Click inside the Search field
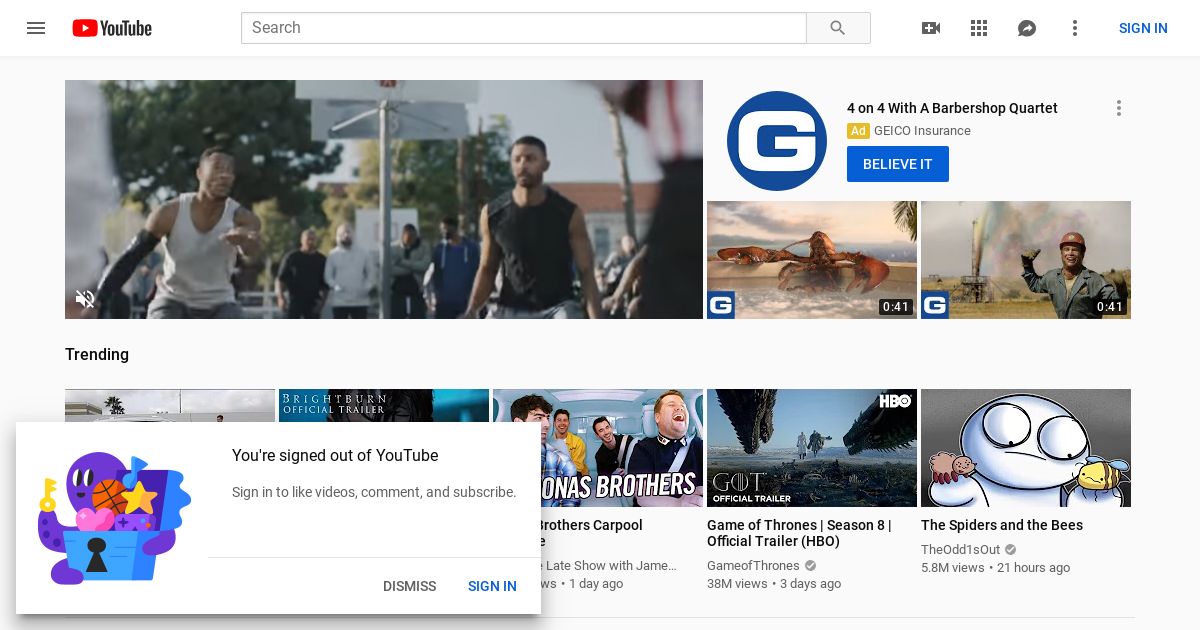 524,28
